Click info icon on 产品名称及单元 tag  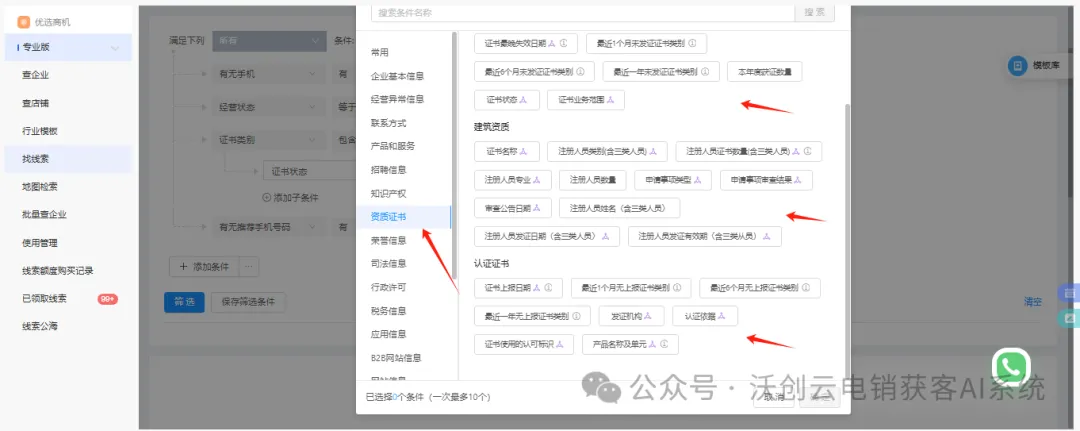pos(664,344)
